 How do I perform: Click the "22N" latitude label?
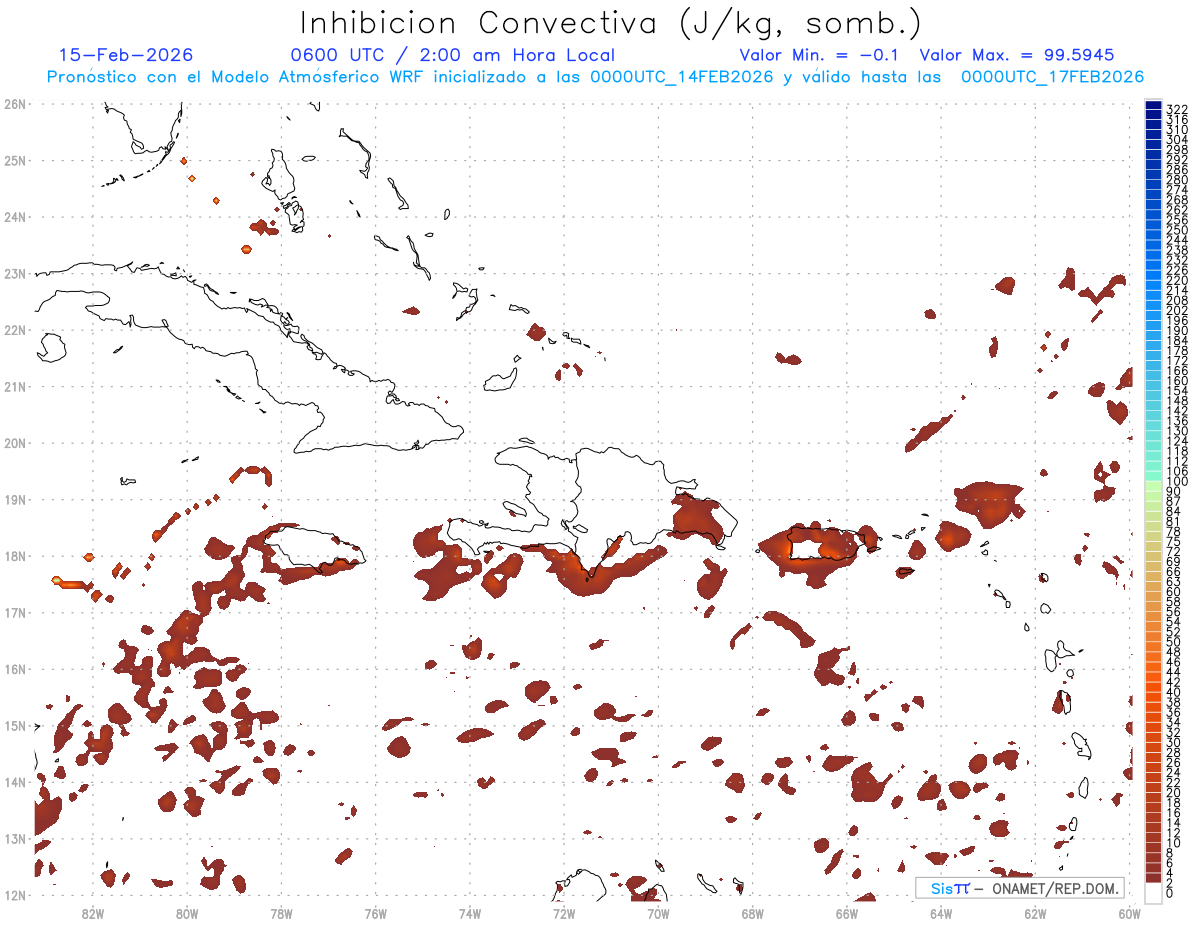pyautogui.click(x=15, y=329)
